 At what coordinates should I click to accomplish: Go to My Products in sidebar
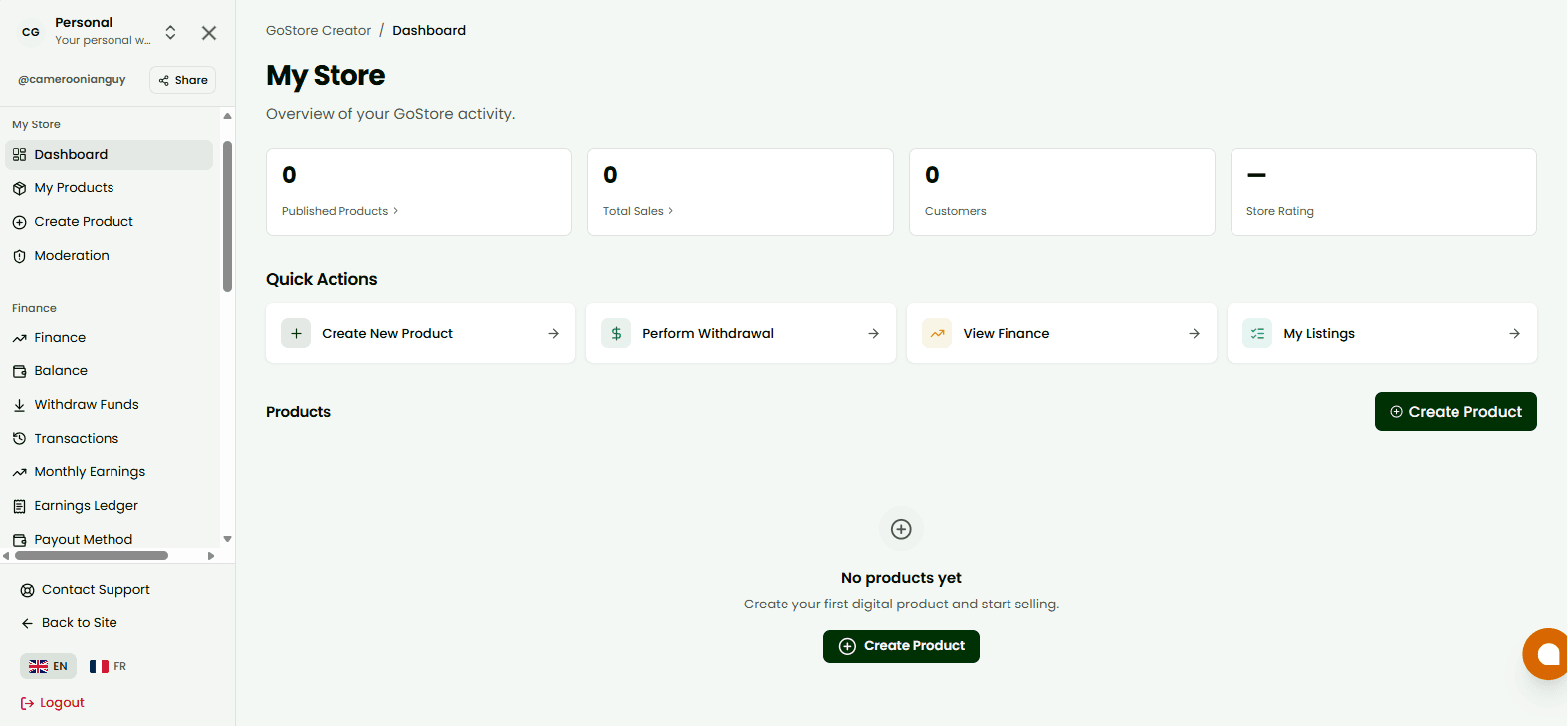109,188
